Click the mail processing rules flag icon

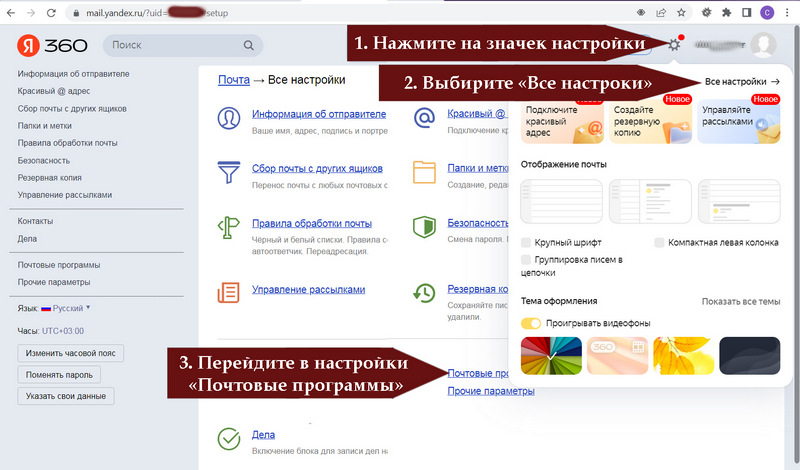coord(229,230)
